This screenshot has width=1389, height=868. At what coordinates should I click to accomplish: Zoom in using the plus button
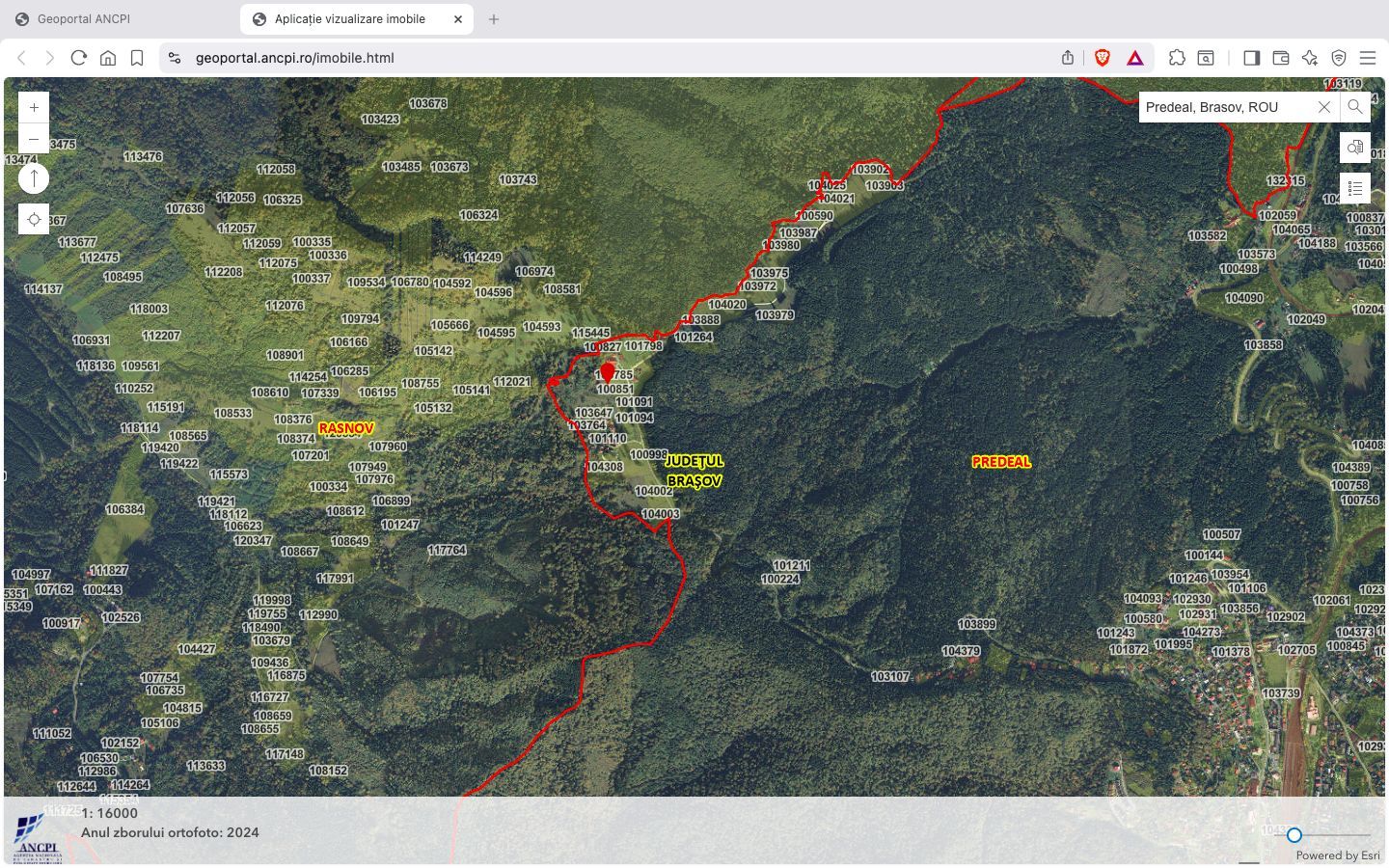[34, 107]
